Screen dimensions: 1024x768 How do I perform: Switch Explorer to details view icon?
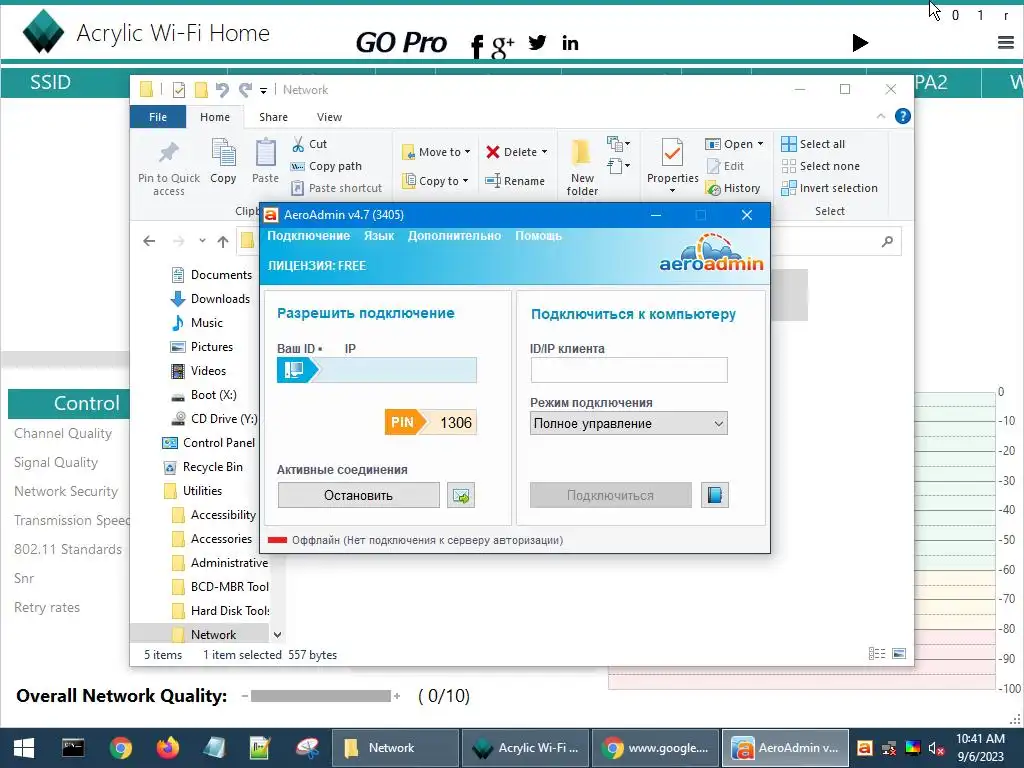[x=876, y=654]
